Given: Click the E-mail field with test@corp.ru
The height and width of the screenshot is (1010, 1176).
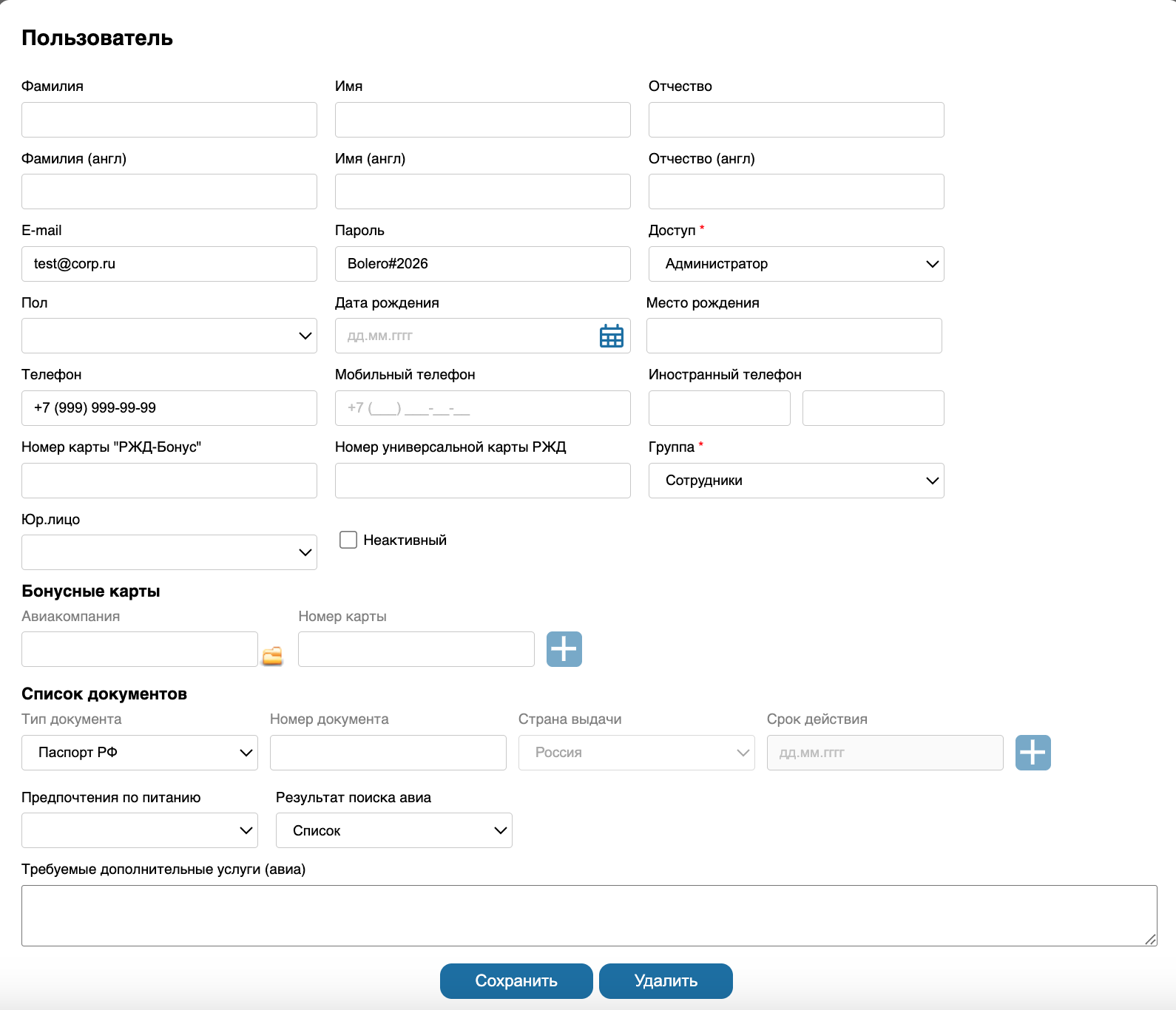Looking at the screenshot, I should coord(169,264).
